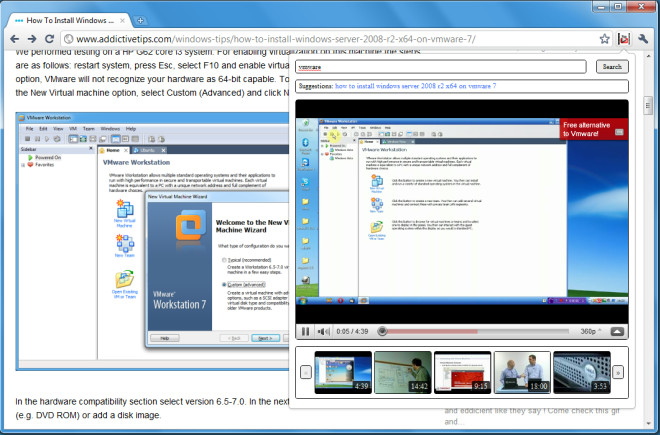The width and height of the screenshot is (660, 435).
Task: Open the video search extension icon
Action: [624, 39]
